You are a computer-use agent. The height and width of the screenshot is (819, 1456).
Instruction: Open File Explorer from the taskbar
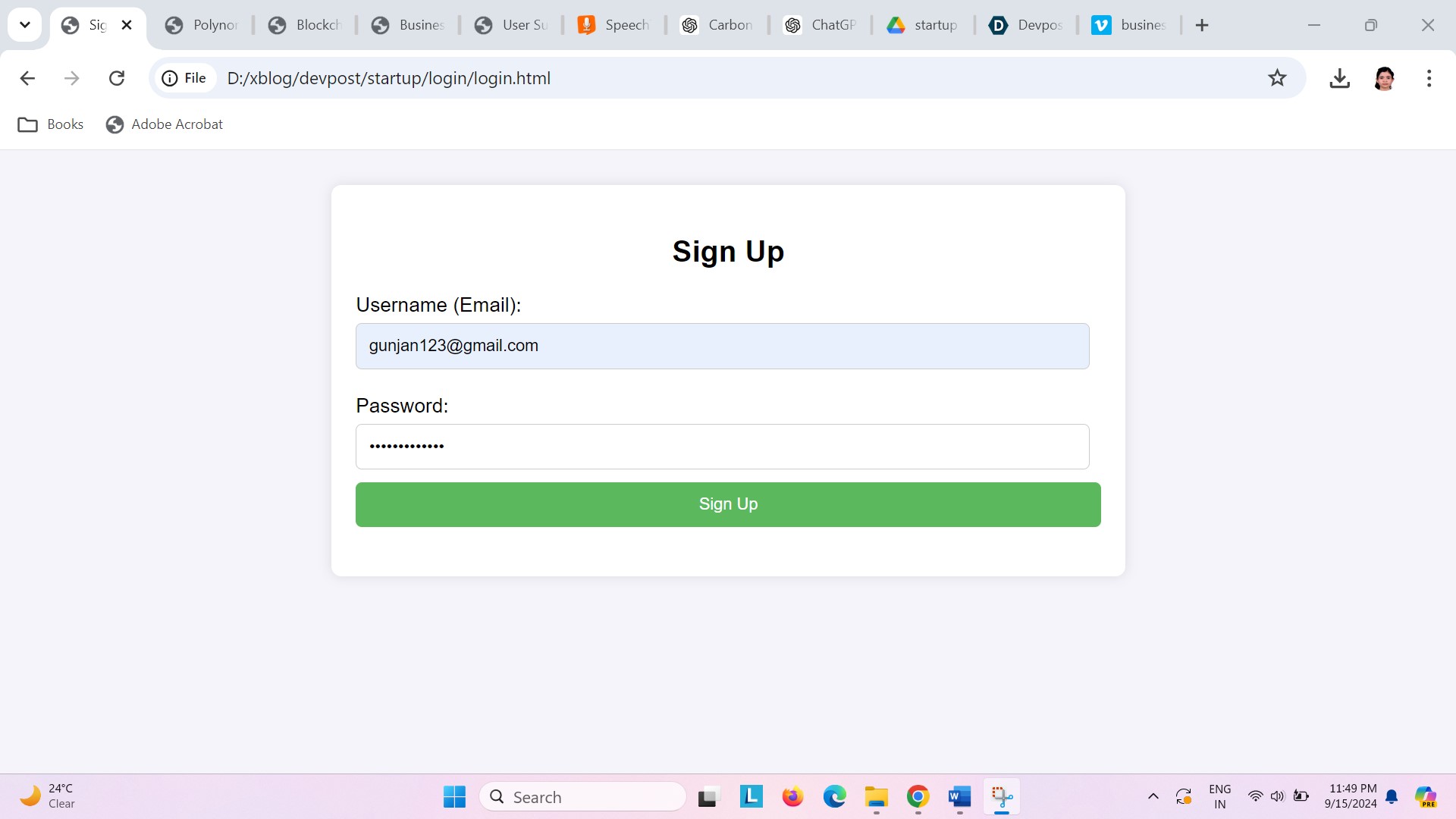tap(876, 797)
